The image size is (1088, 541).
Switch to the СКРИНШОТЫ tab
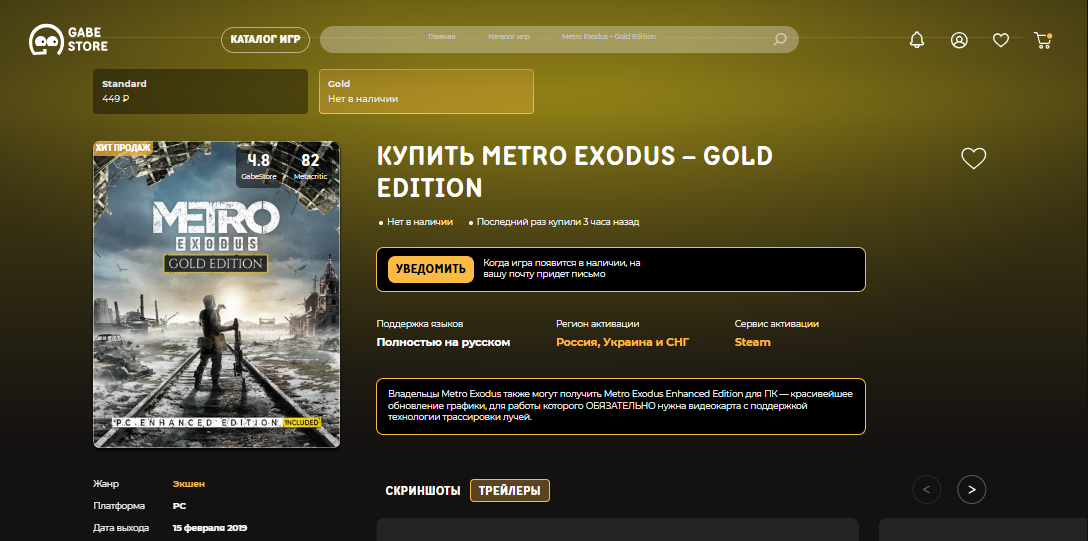coord(423,490)
